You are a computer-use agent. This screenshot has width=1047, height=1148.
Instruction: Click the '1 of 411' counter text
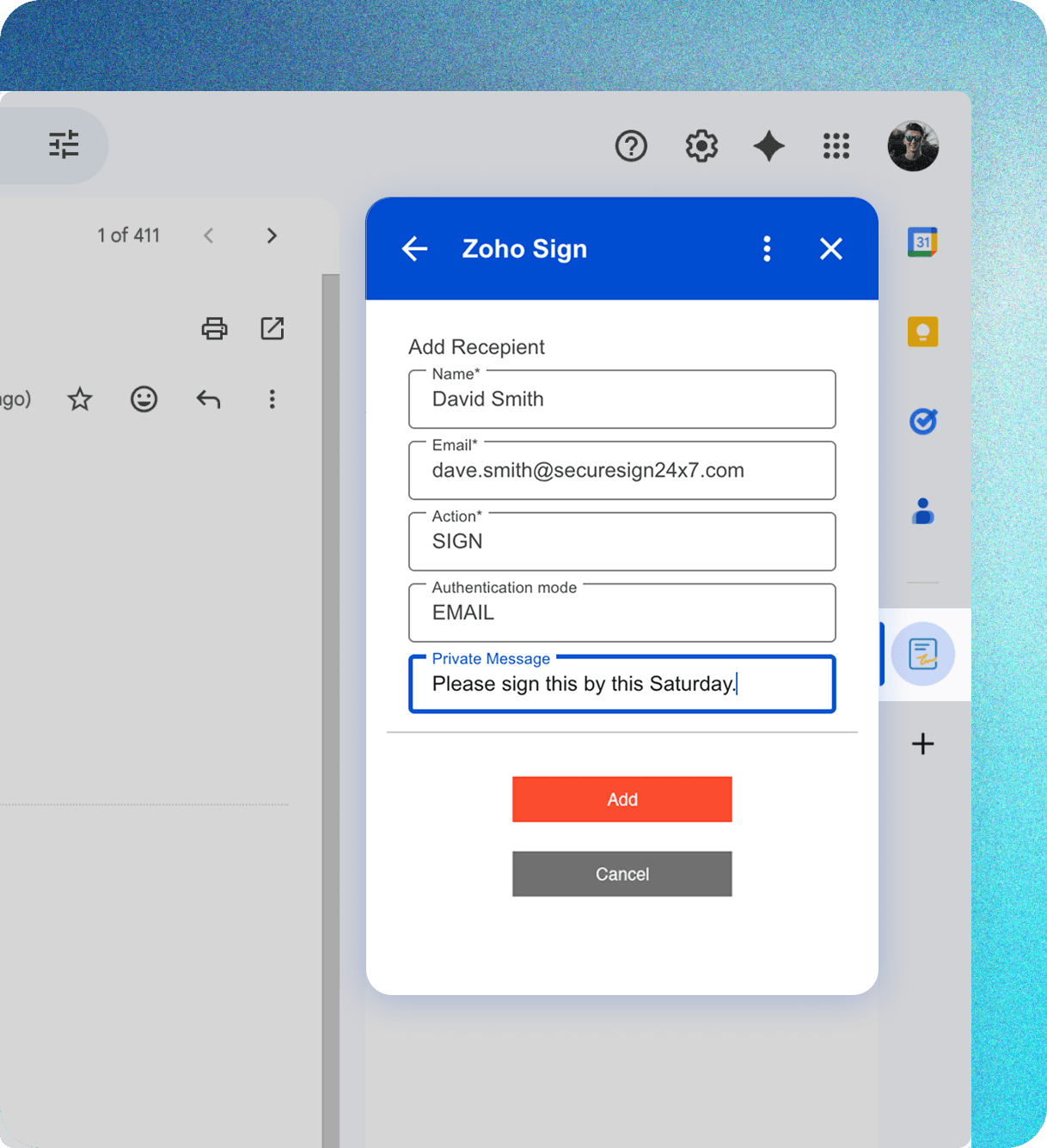pos(128,235)
